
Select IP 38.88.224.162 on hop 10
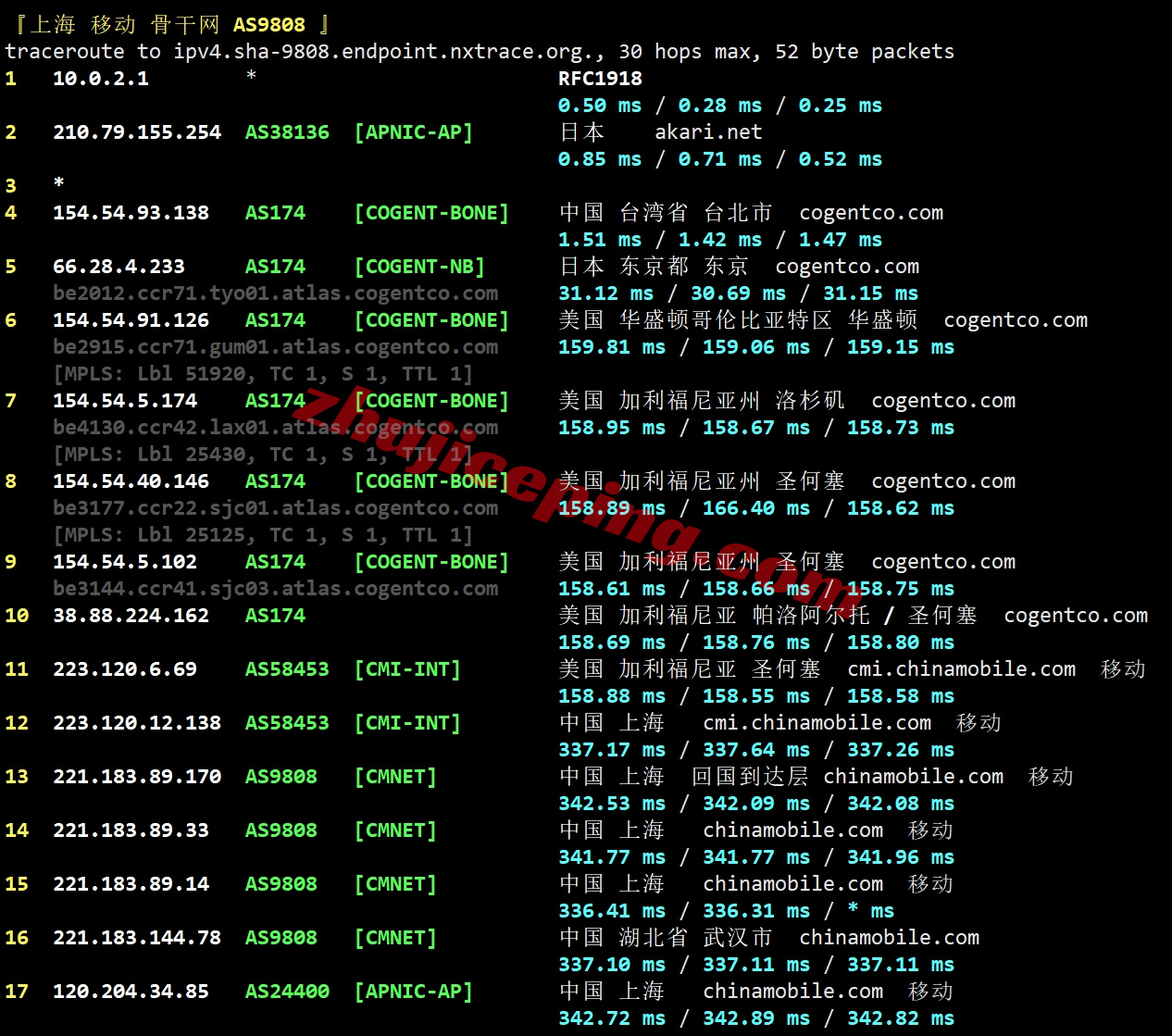[x=131, y=616]
